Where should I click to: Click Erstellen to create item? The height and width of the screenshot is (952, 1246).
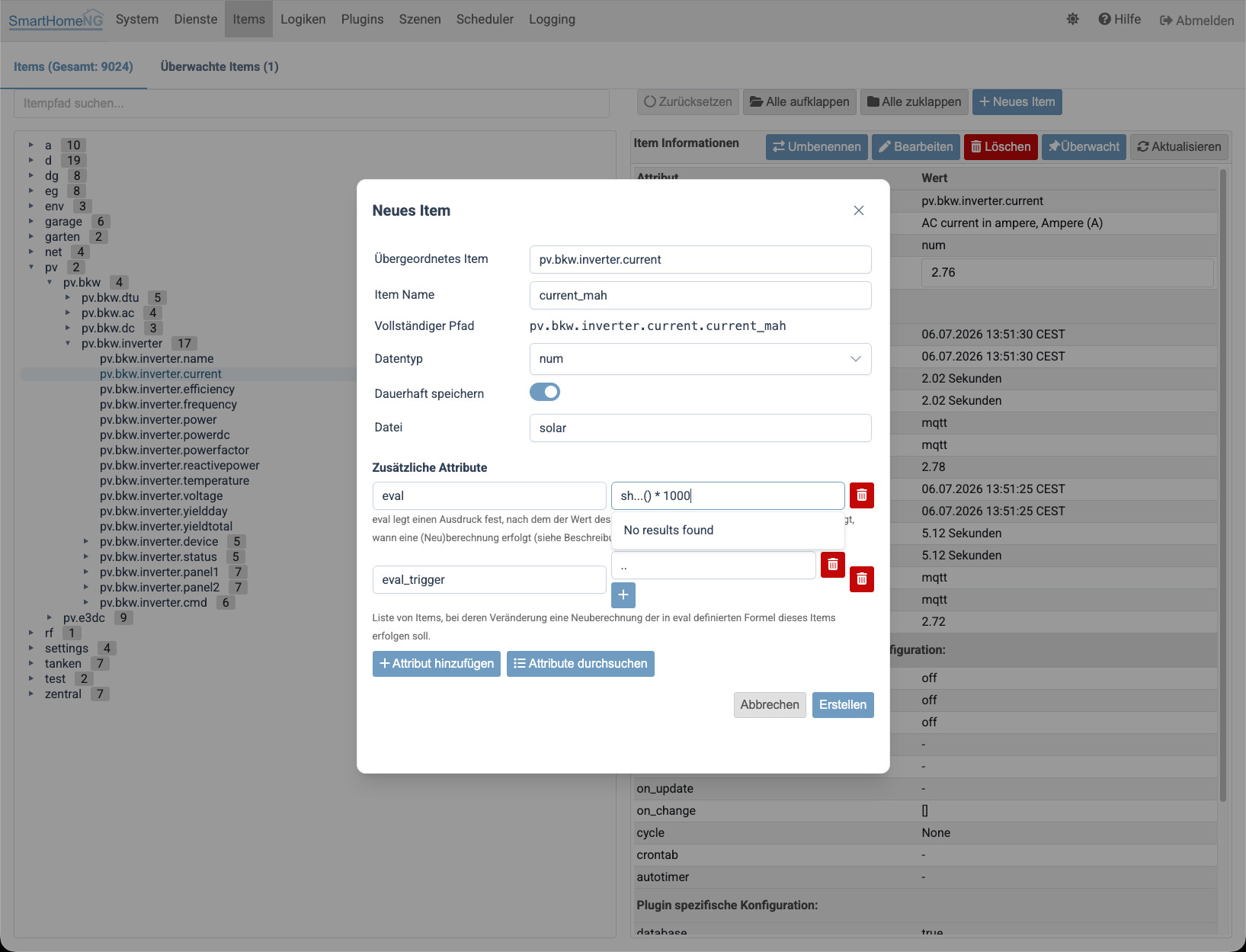843,705
